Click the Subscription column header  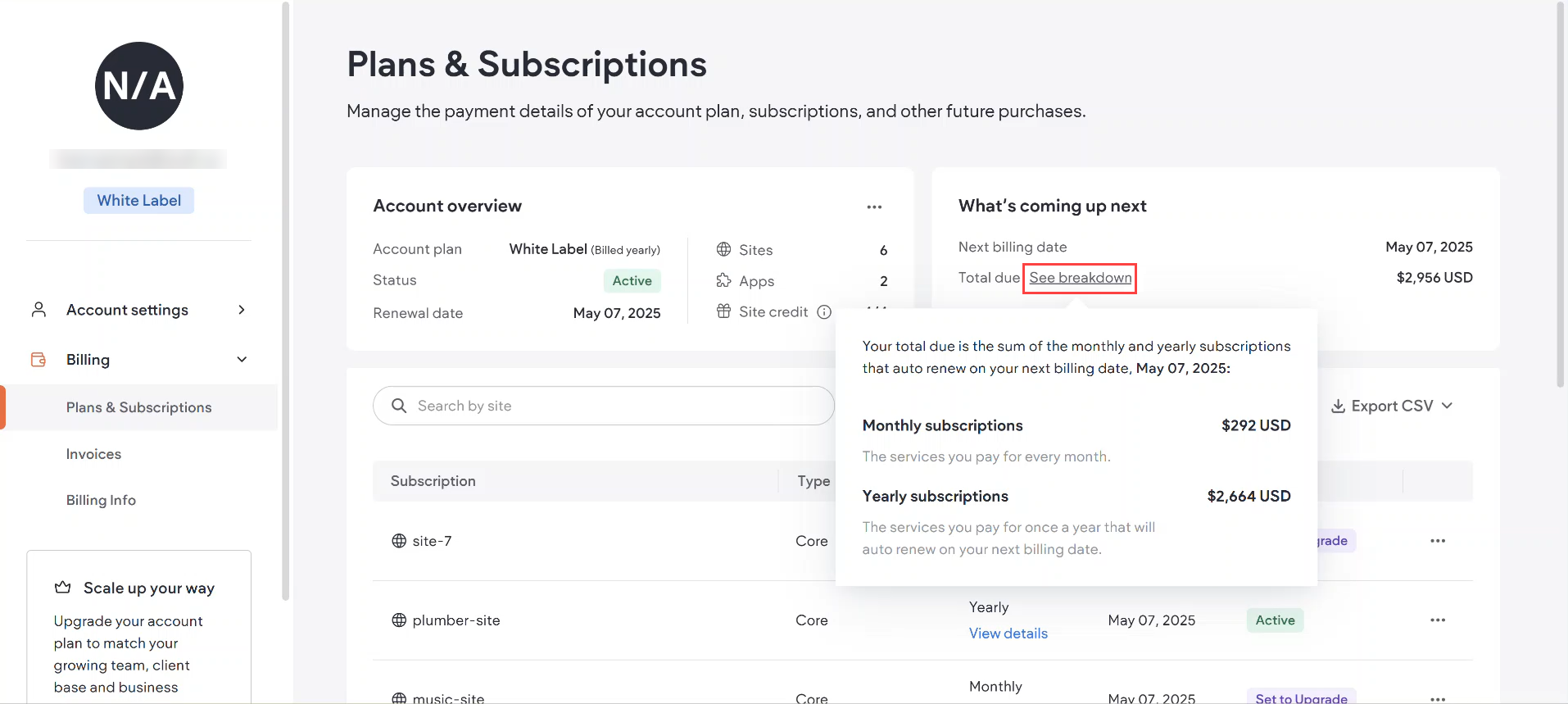click(x=433, y=481)
